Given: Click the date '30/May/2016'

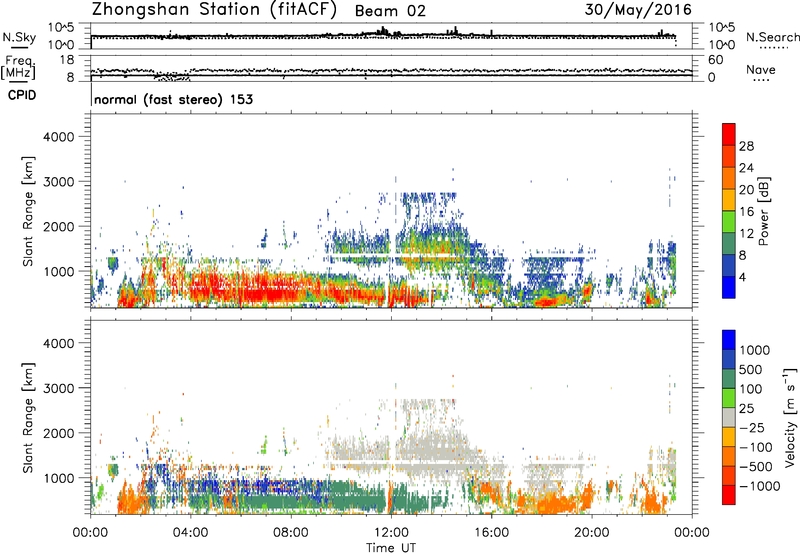Looking at the screenshot, I should click(x=638, y=10).
